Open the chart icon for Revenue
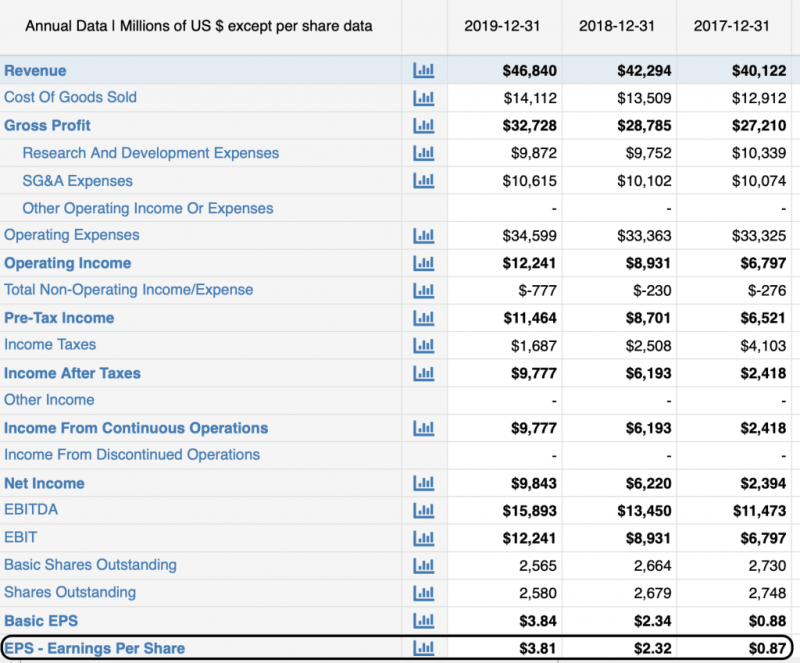The height and width of the screenshot is (663, 800). 424,71
